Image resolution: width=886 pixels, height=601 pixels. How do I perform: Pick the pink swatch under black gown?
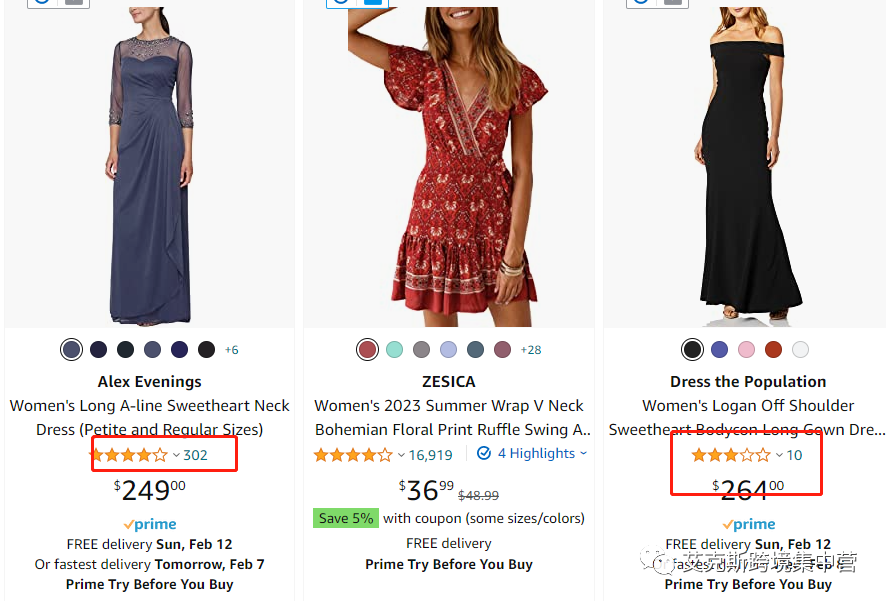[746, 350]
